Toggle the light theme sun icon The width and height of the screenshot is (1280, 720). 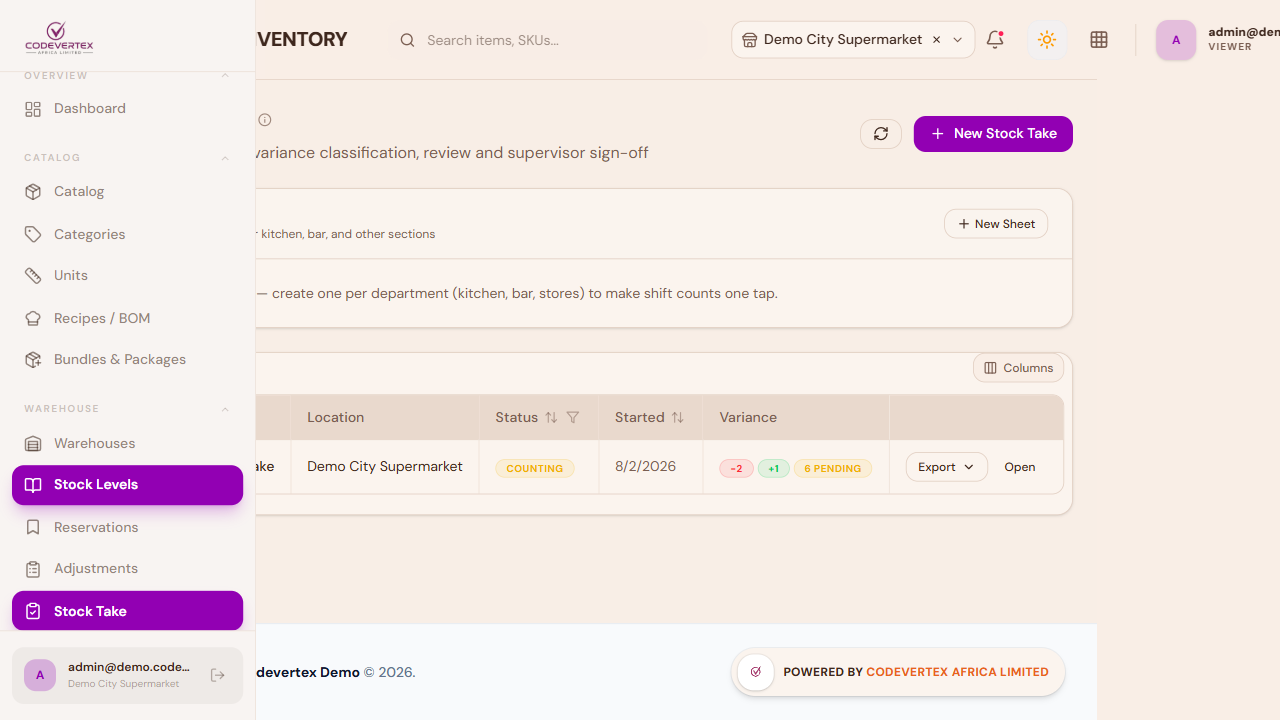click(x=1047, y=40)
